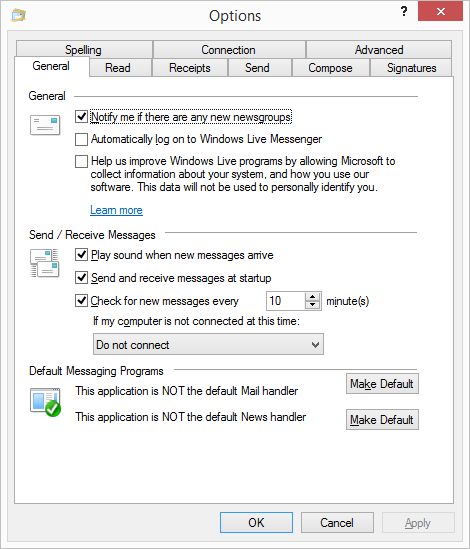
Task: Decrease minutes with the down spinner arrow
Action: 312,305
